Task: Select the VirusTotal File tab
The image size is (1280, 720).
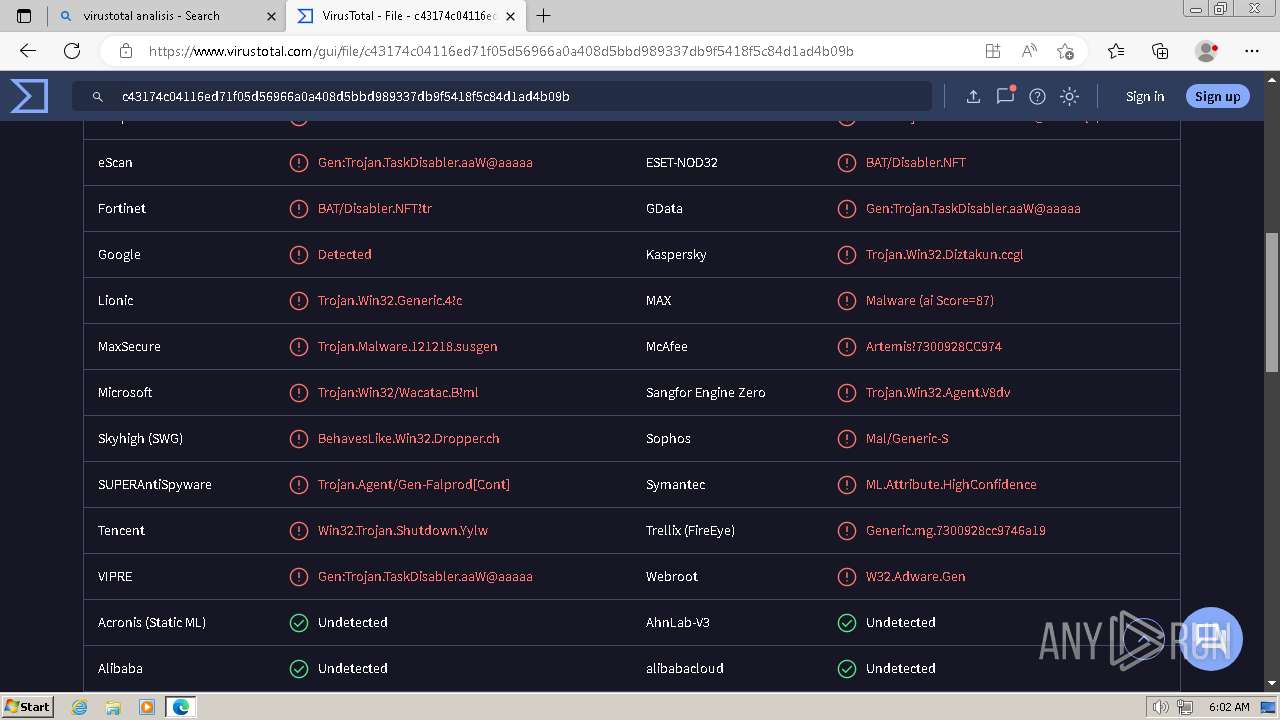Action: coord(406,16)
